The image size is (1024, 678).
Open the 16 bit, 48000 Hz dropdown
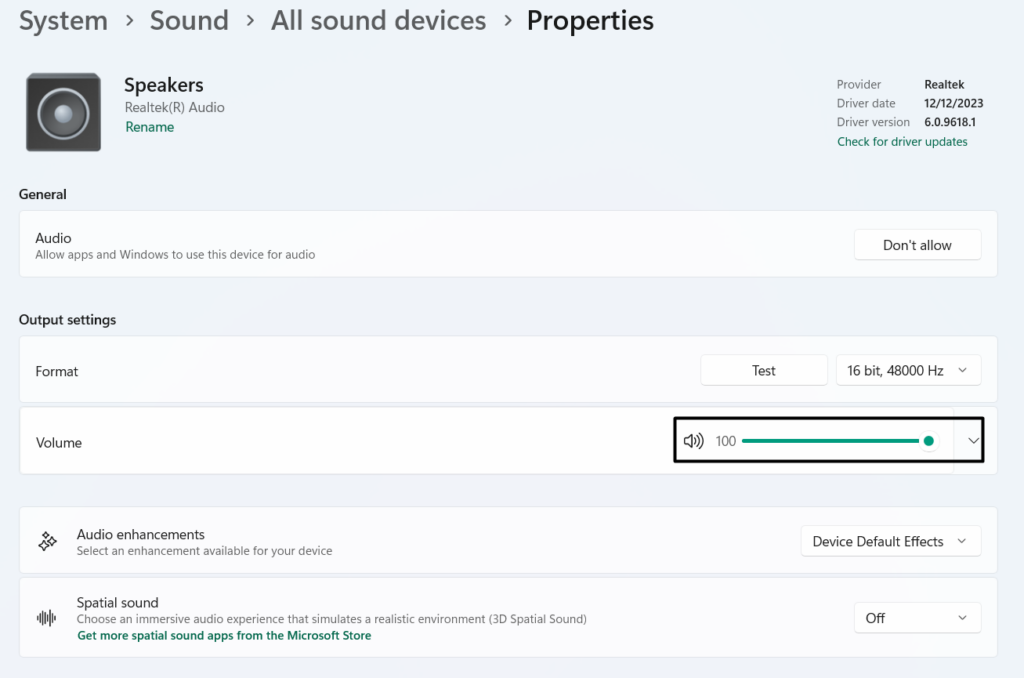[x=908, y=371]
